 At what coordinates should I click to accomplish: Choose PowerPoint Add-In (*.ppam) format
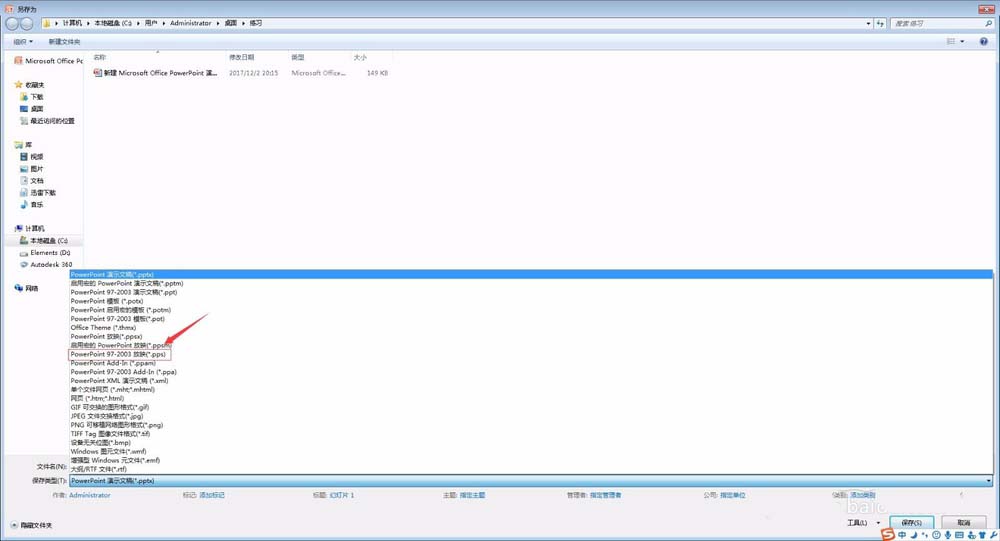[531, 363]
